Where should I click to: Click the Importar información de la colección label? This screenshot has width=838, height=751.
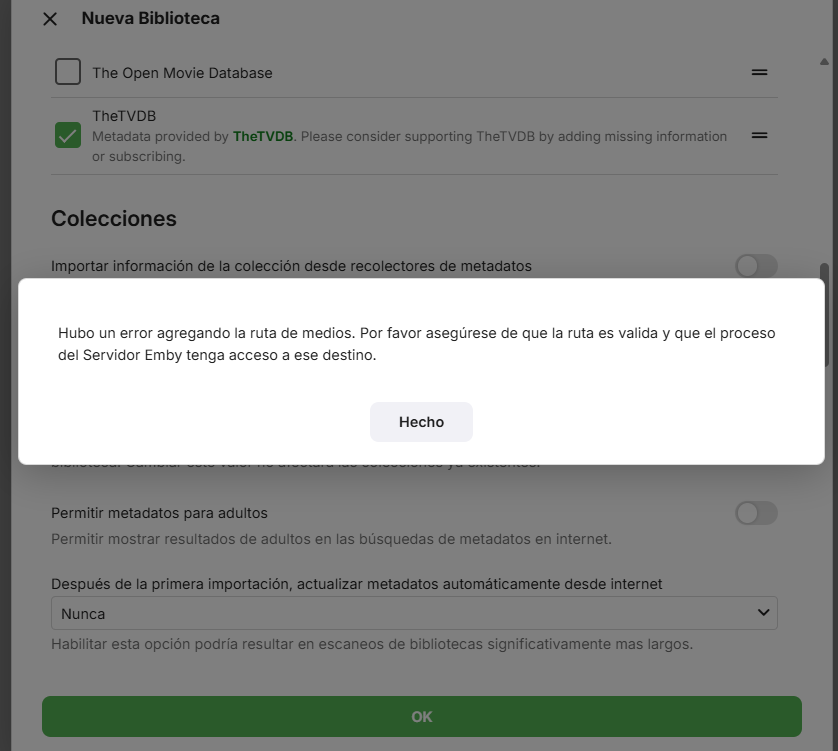(291, 266)
